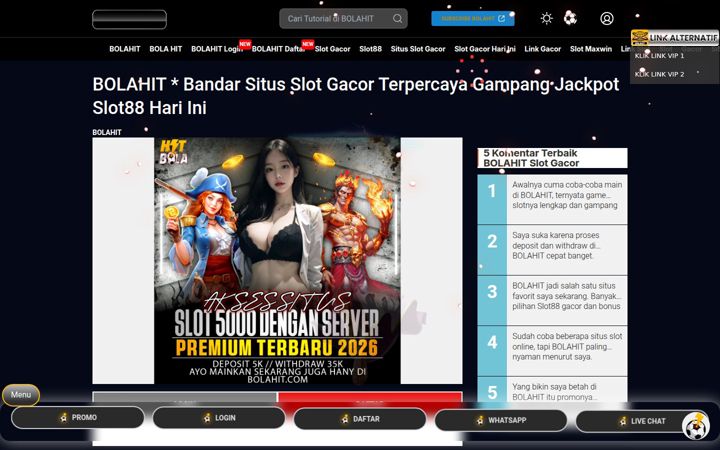Open Slot Gacor Hari Ini nav item
Image resolution: width=720 pixels, height=450 pixels.
(x=485, y=49)
